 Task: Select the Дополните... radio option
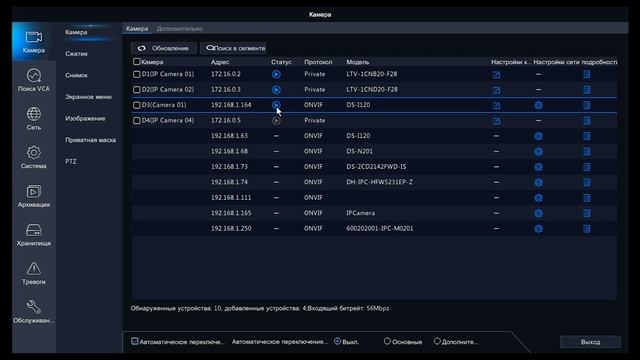(437, 341)
